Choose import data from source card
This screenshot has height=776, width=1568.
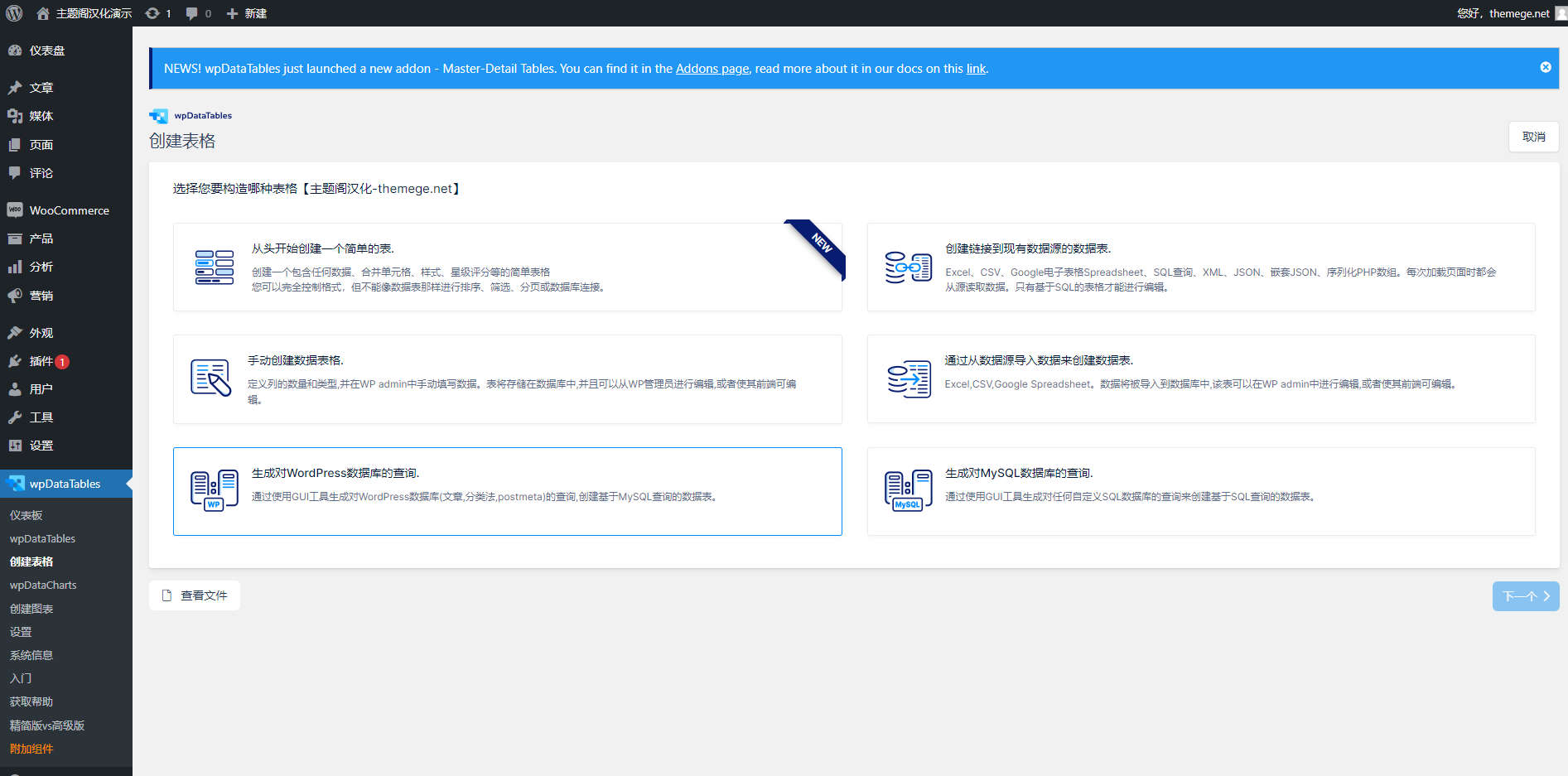click(x=1201, y=379)
